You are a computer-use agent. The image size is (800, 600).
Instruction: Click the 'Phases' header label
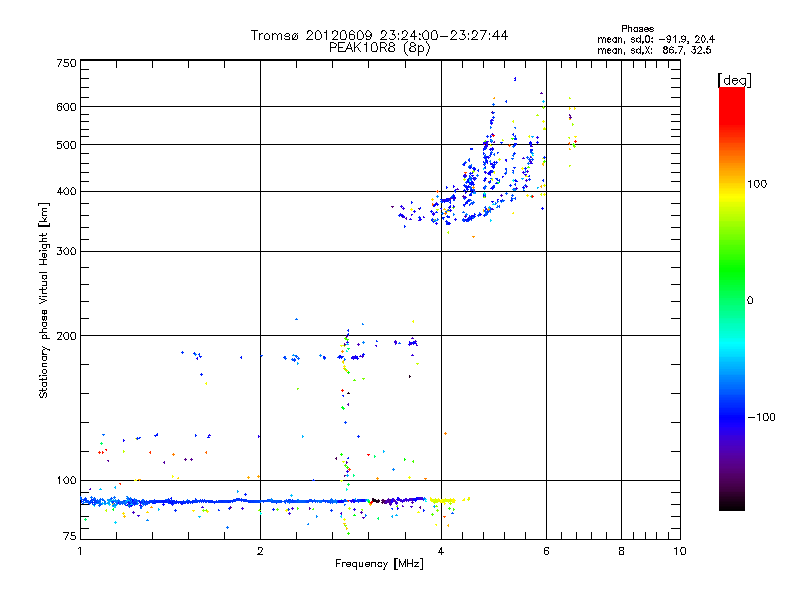637,29
